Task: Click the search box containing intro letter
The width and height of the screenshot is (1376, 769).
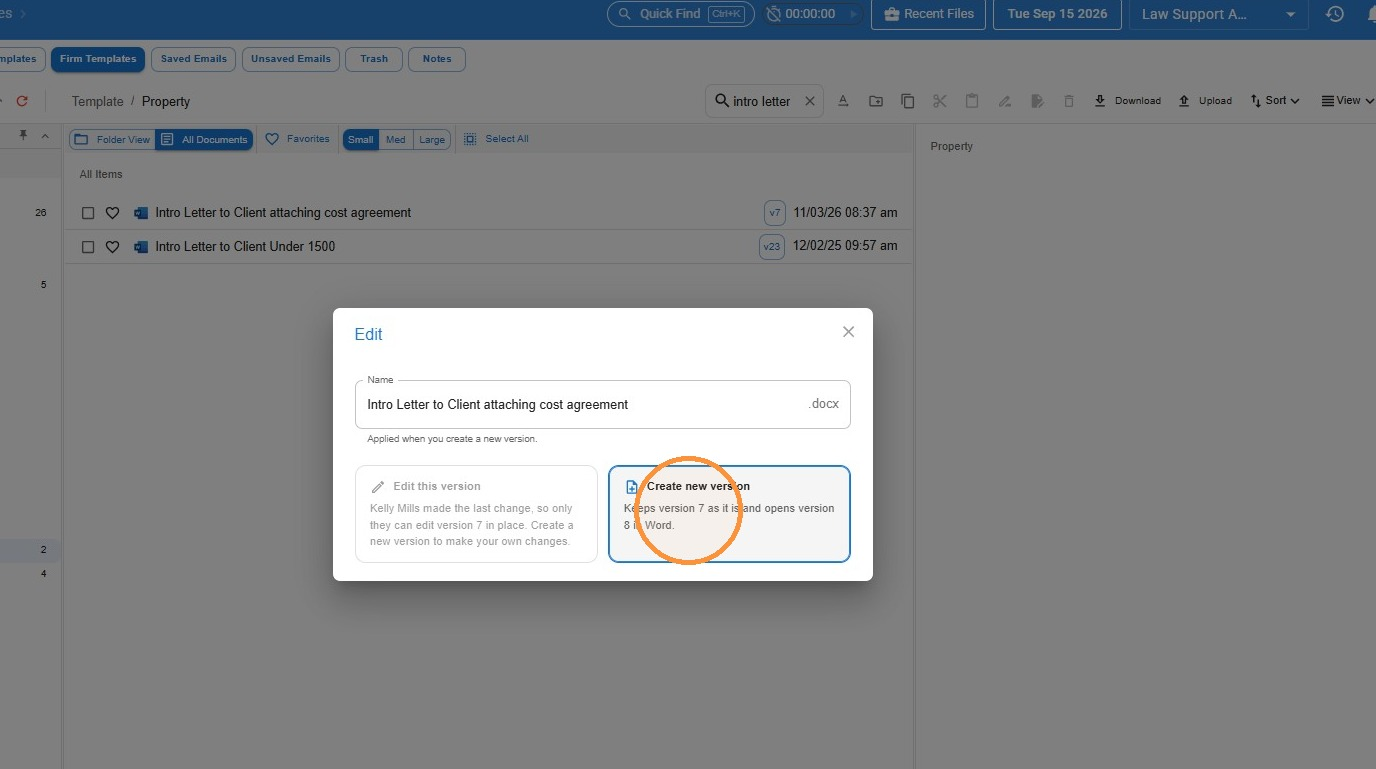Action: (764, 101)
